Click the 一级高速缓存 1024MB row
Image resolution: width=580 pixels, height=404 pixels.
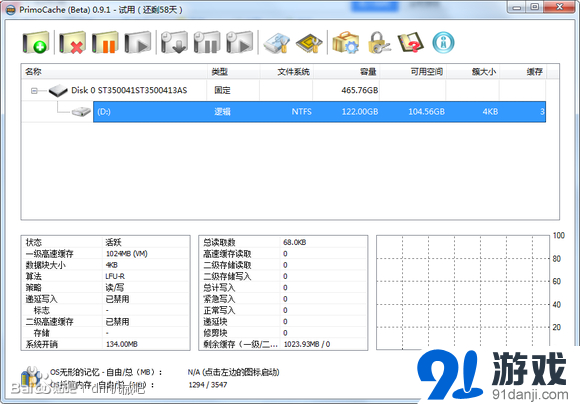(105, 253)
